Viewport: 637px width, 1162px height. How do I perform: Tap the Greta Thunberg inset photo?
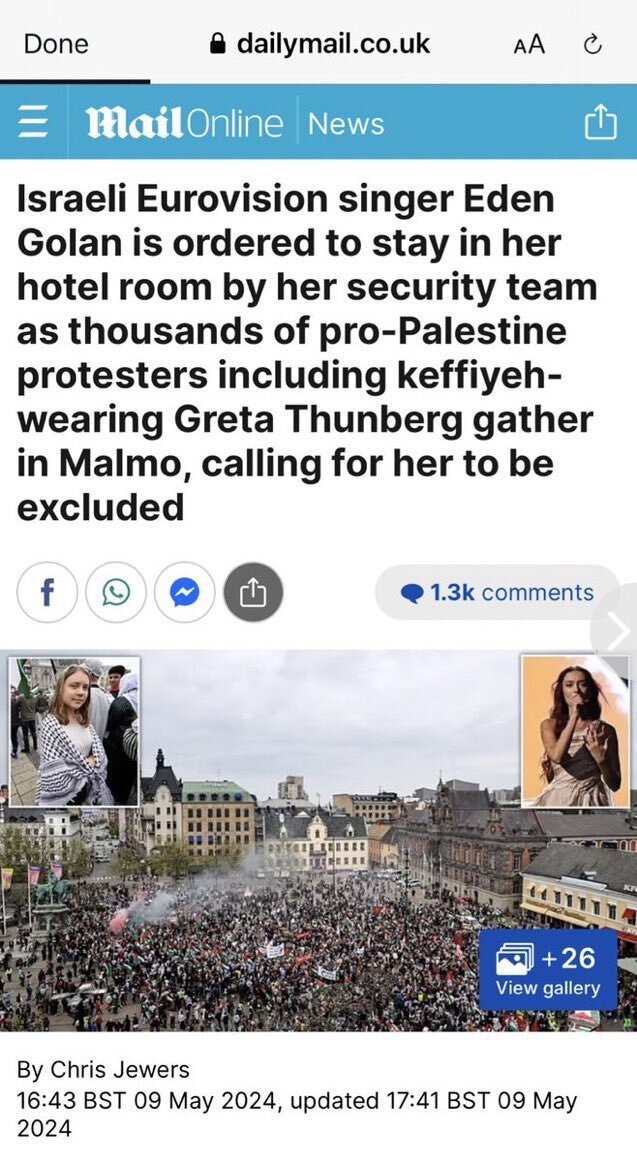[74, 731]
